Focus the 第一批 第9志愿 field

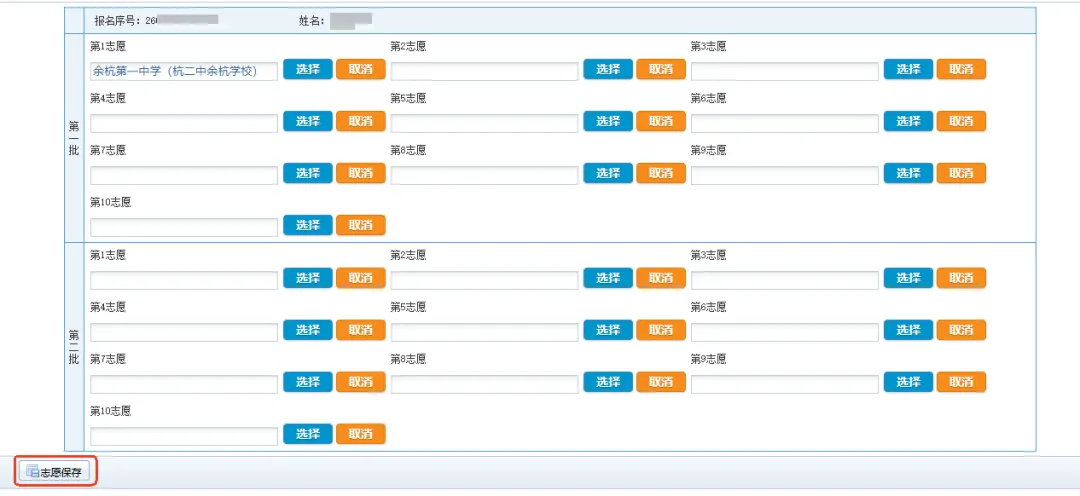coord(785,175)
